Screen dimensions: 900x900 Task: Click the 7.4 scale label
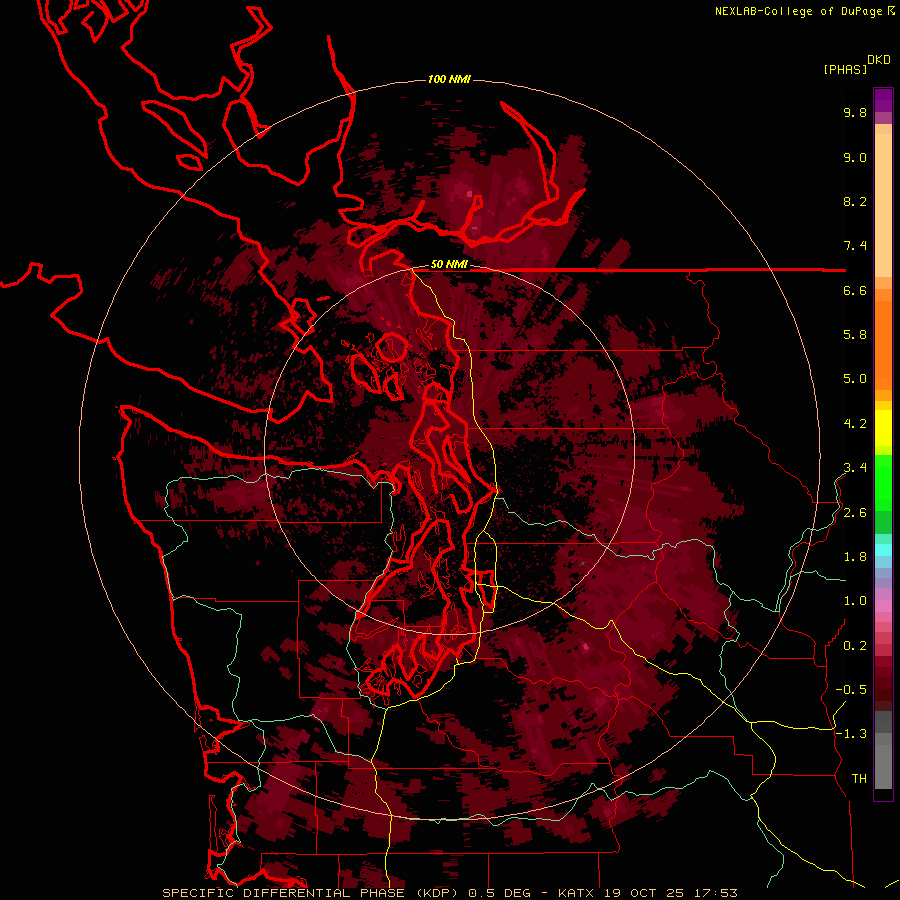[x=855, y=246]
